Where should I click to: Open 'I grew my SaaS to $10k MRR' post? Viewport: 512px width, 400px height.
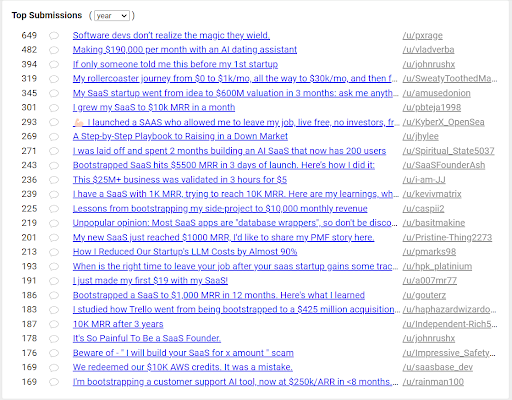(x=154, y=107)
